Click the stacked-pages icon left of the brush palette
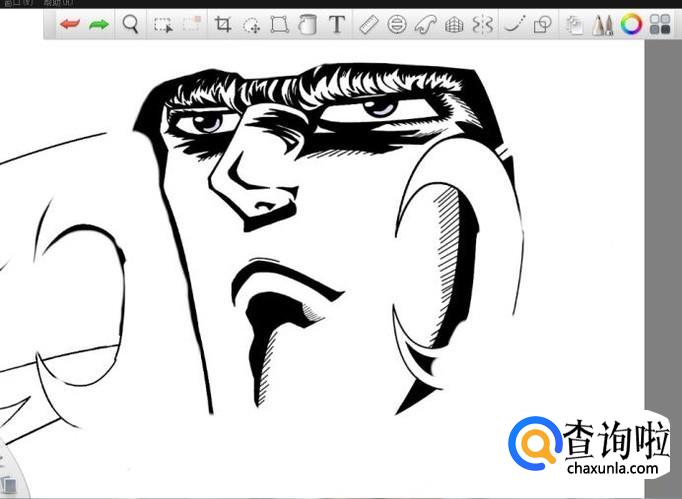 pos(574,25)
